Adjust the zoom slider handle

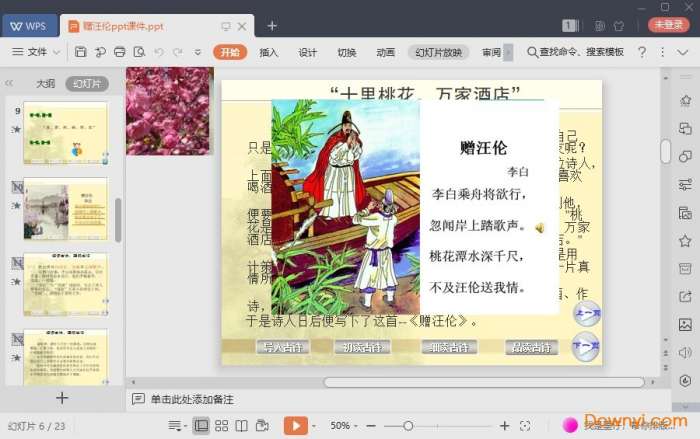(x=408, y=426)
